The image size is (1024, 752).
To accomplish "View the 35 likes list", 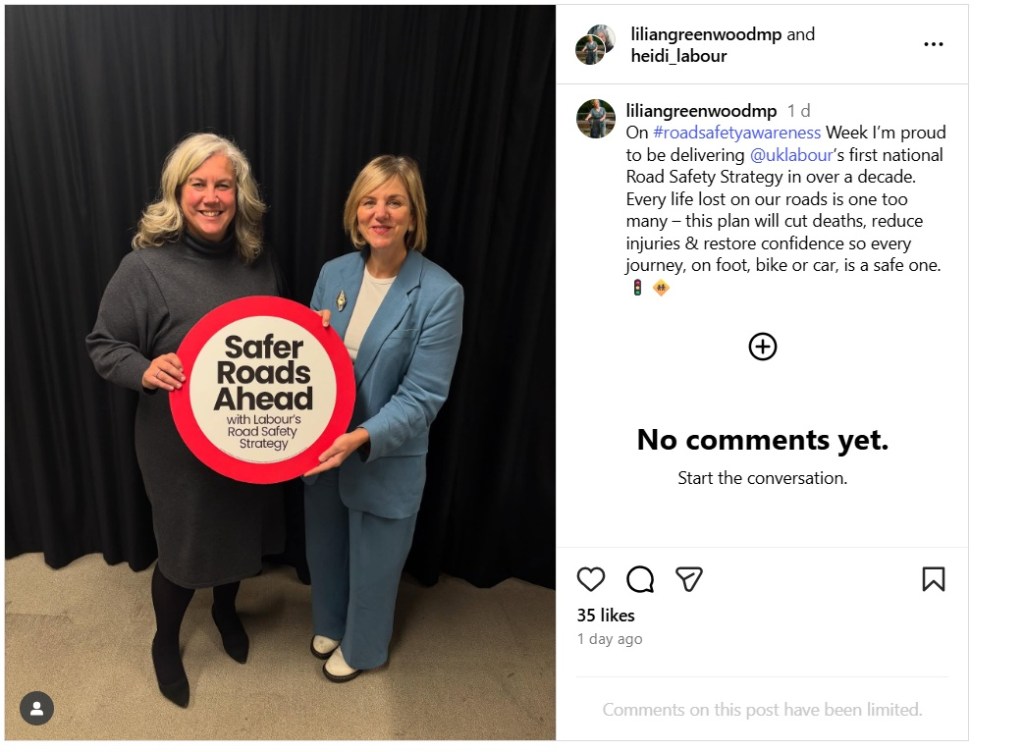I will pyautogui.click(x=605, y=616).
